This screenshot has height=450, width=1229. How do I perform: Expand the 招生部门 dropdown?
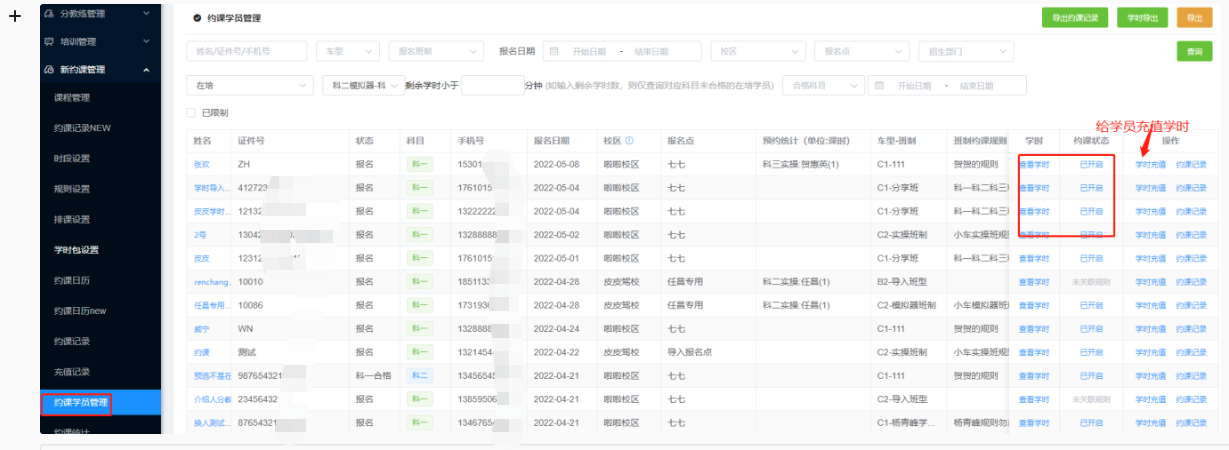[969, 51]
